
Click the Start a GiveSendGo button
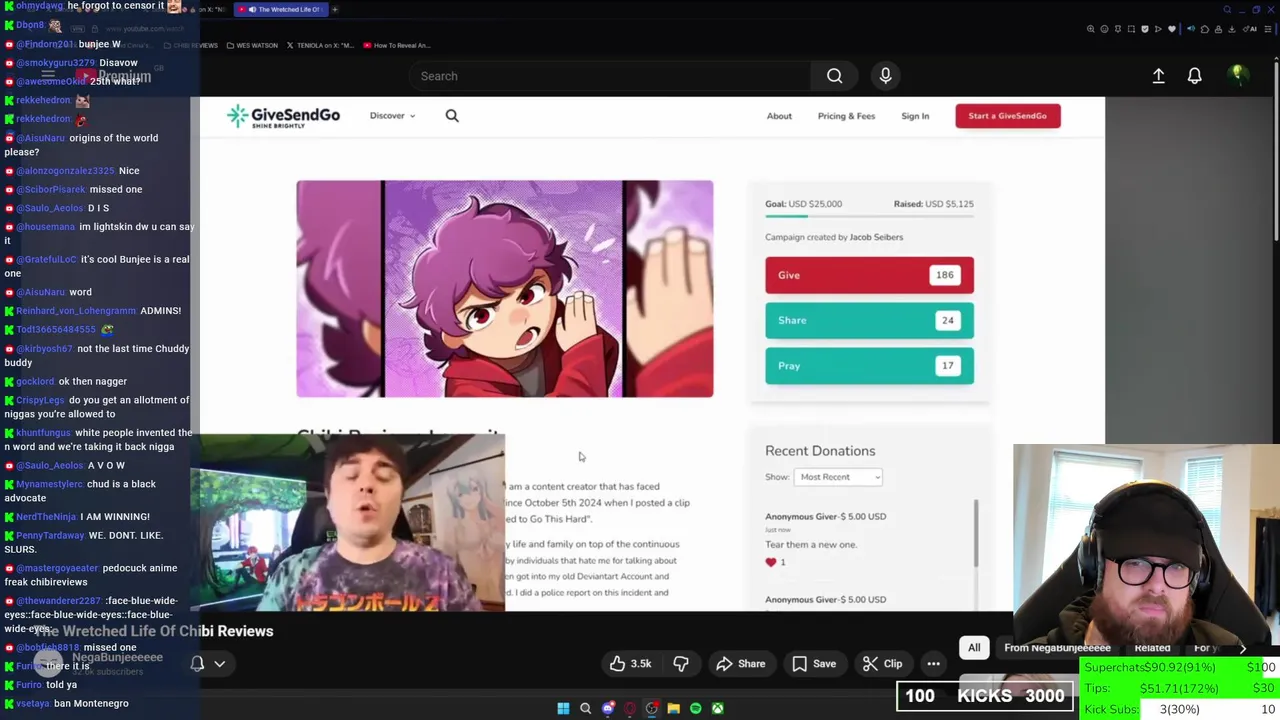[x=1007, y=116]
